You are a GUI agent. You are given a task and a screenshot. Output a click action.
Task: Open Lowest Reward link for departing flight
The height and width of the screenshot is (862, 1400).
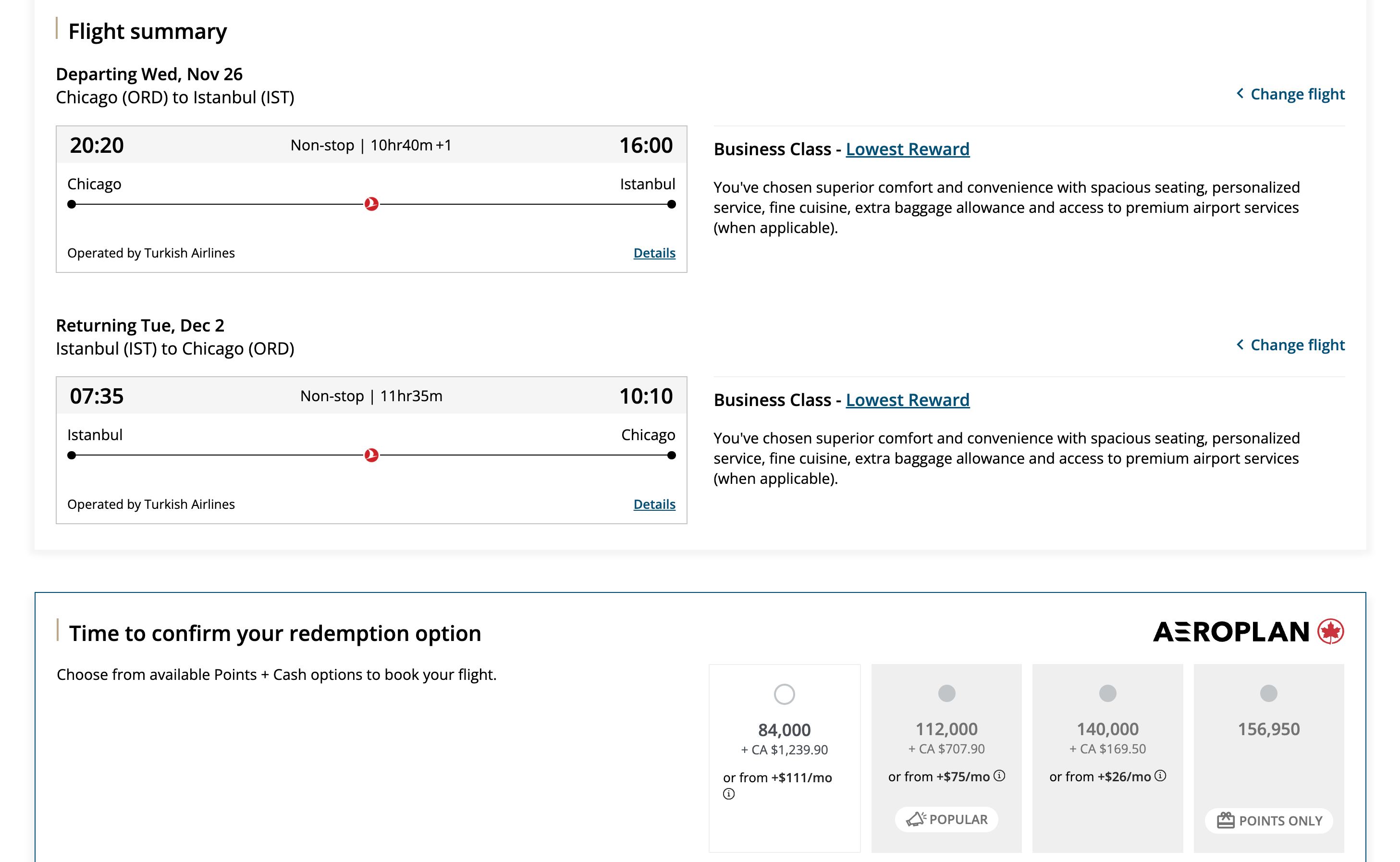(907, 149)
